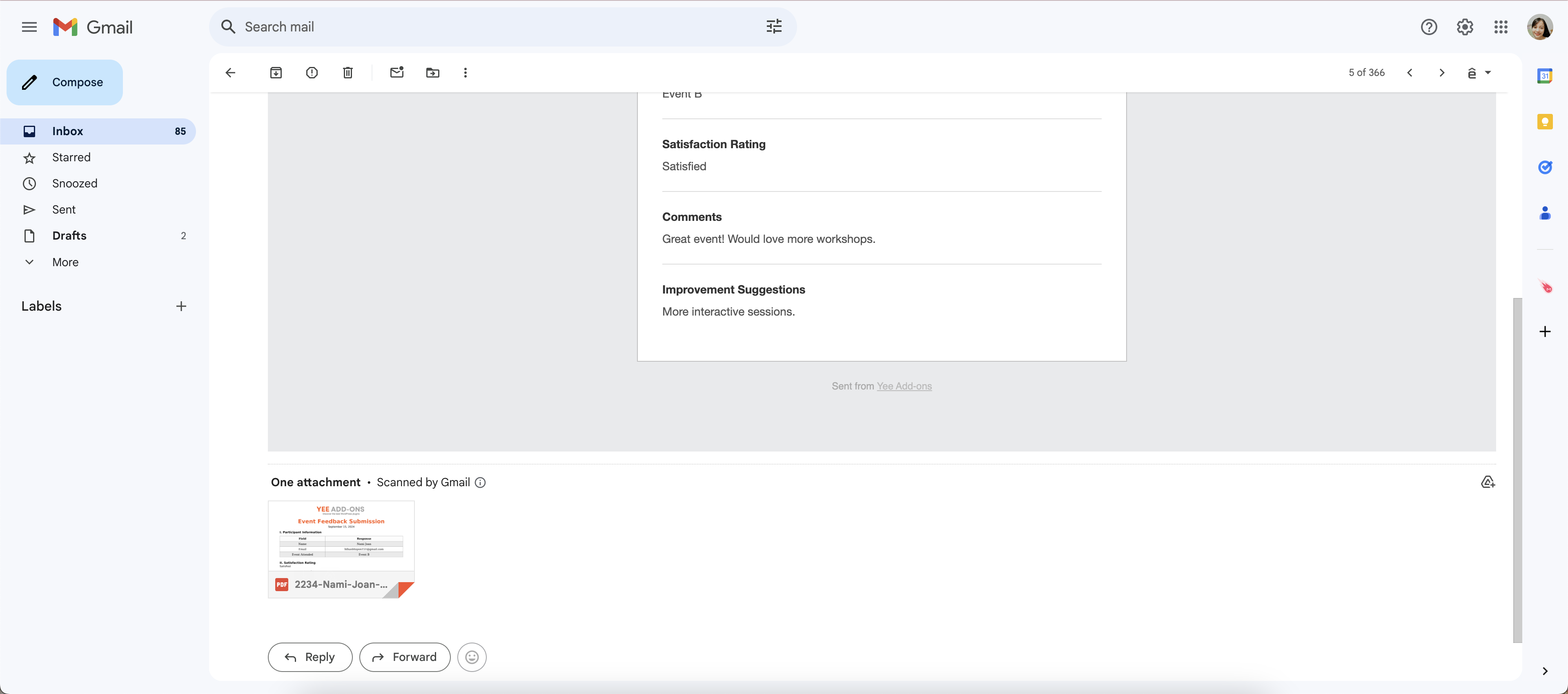Screen dimensions: 1568x694
Task: Open Google Keep side panel
Action: [1545, 122]
